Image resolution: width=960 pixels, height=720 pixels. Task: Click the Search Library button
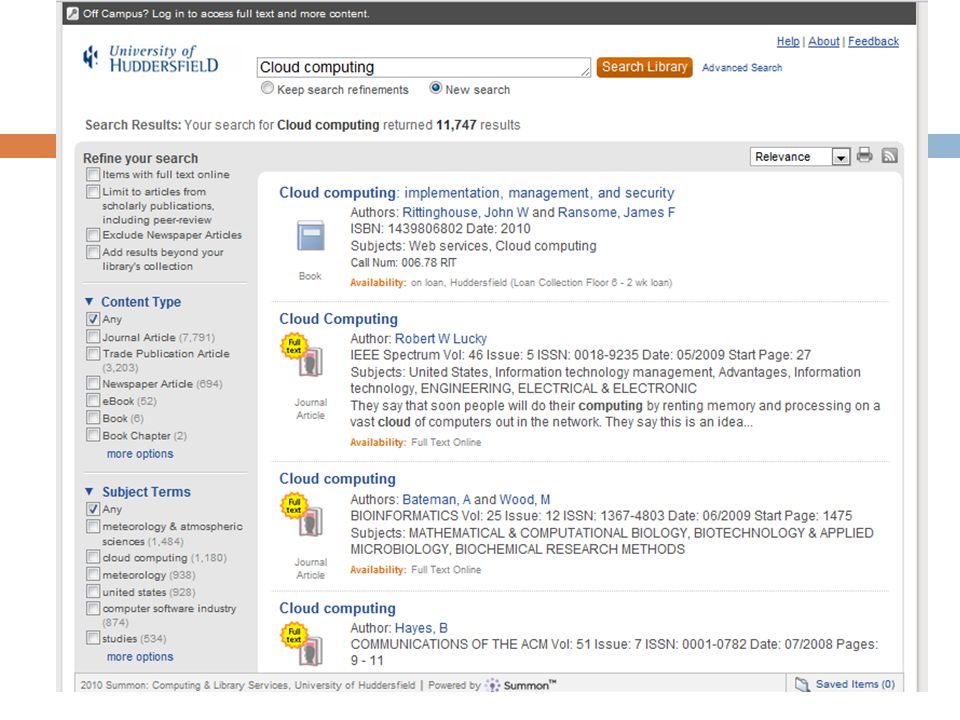pyautogui.click(x=644, y=67)
